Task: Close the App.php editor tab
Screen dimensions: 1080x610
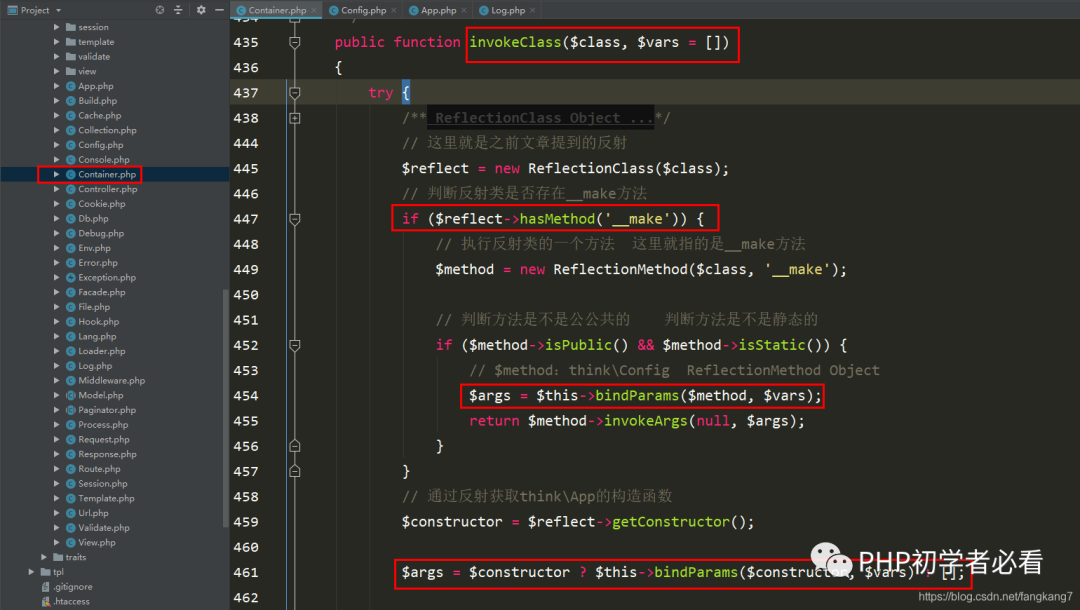Action: pos(464,10)
